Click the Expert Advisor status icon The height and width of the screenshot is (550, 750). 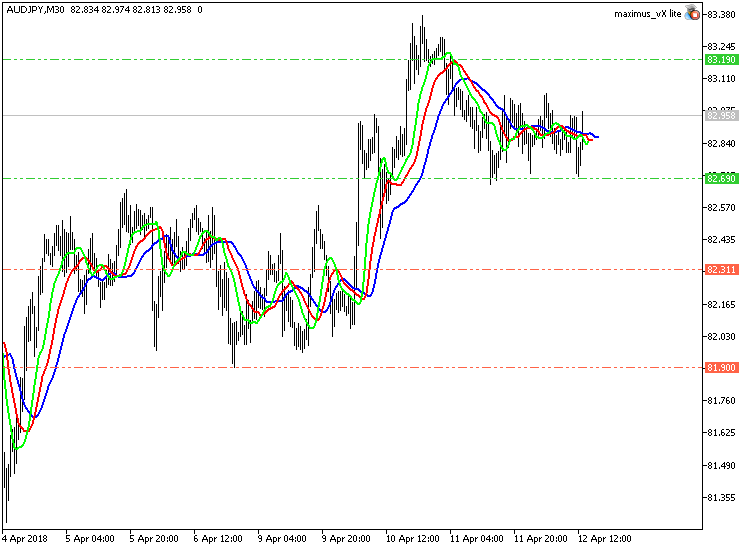pos(692,13)
